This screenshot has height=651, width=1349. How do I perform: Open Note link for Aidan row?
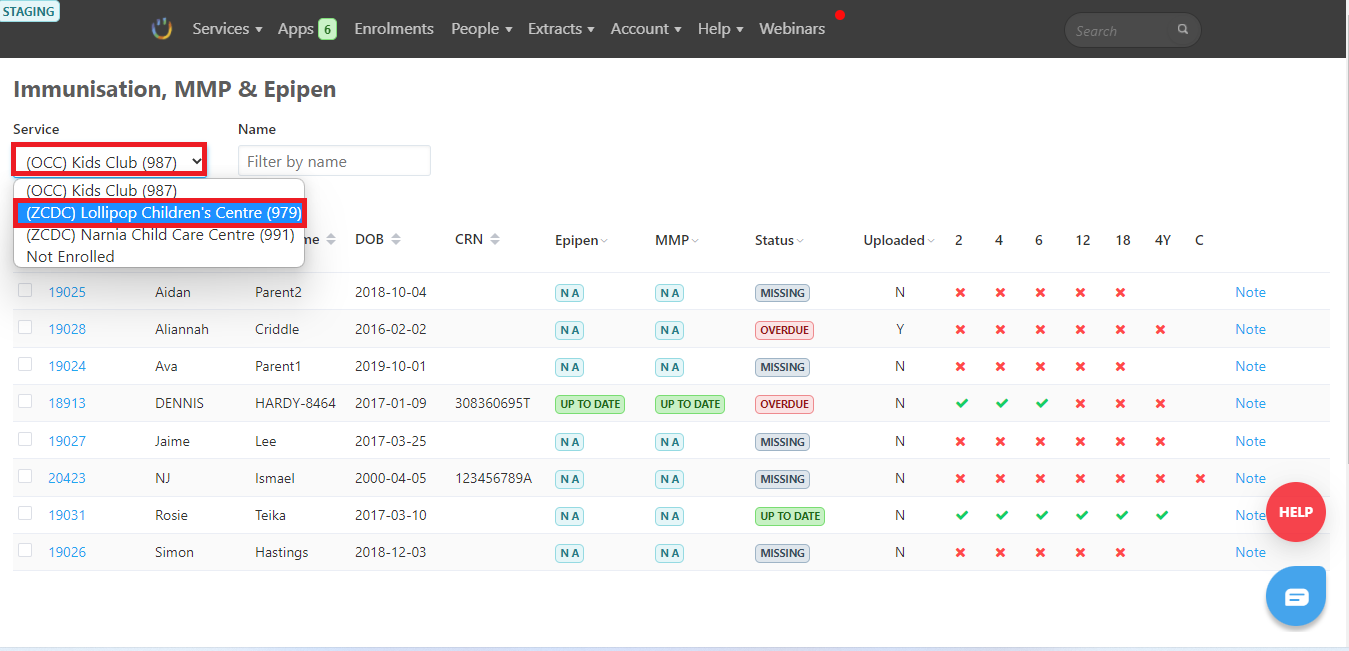[1250, 293]
